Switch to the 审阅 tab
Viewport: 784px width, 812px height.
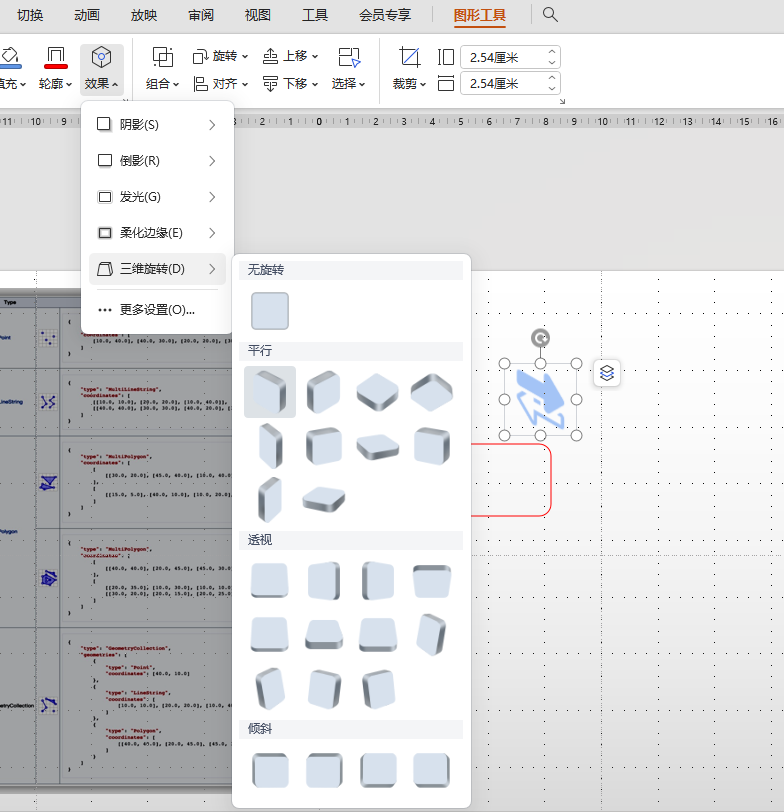(x=201, y=15)
